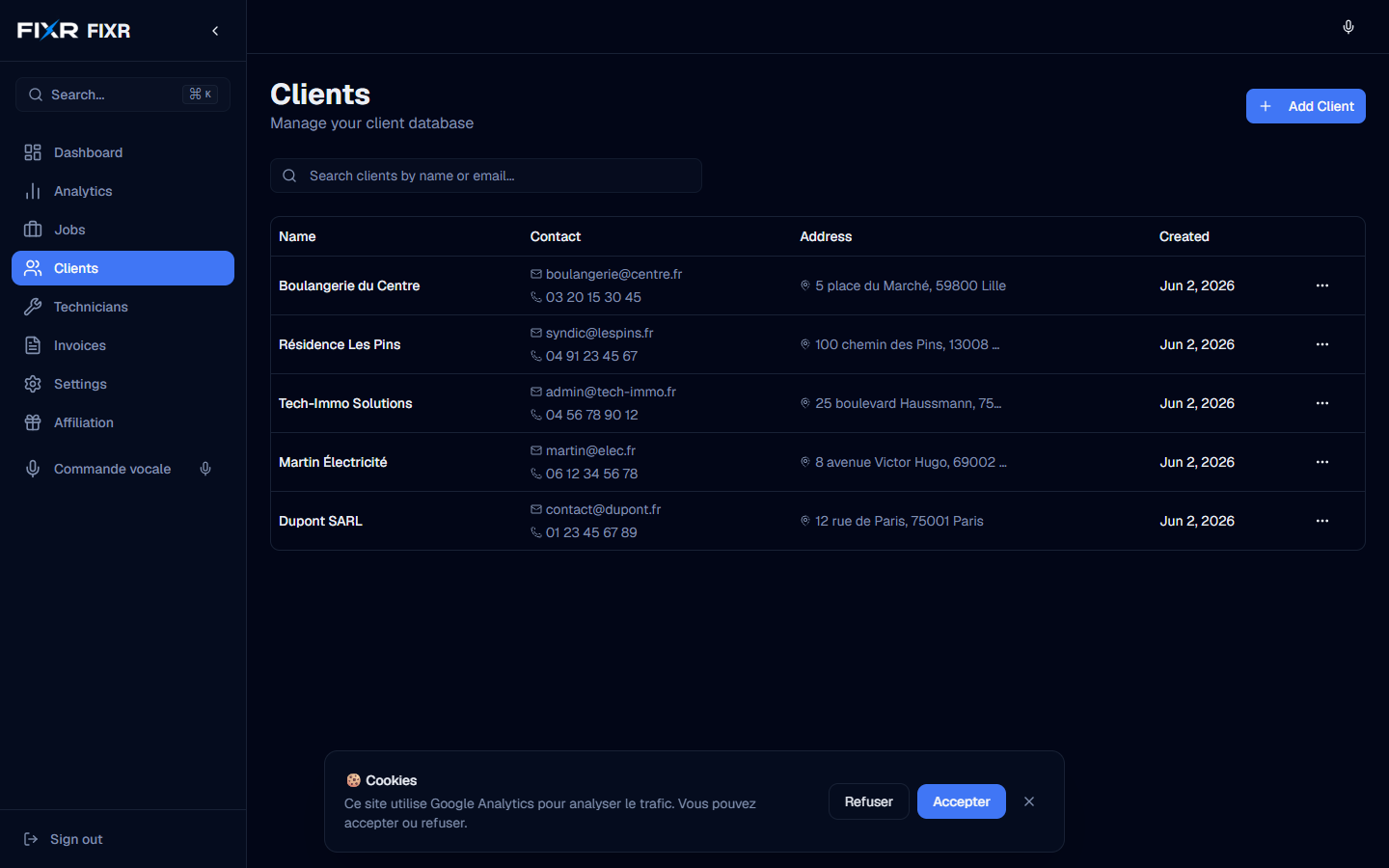The width and height of the screenshot is (1389, 868).
Task: Click client name Martin Électricité
Action: (x=333, y=462)
